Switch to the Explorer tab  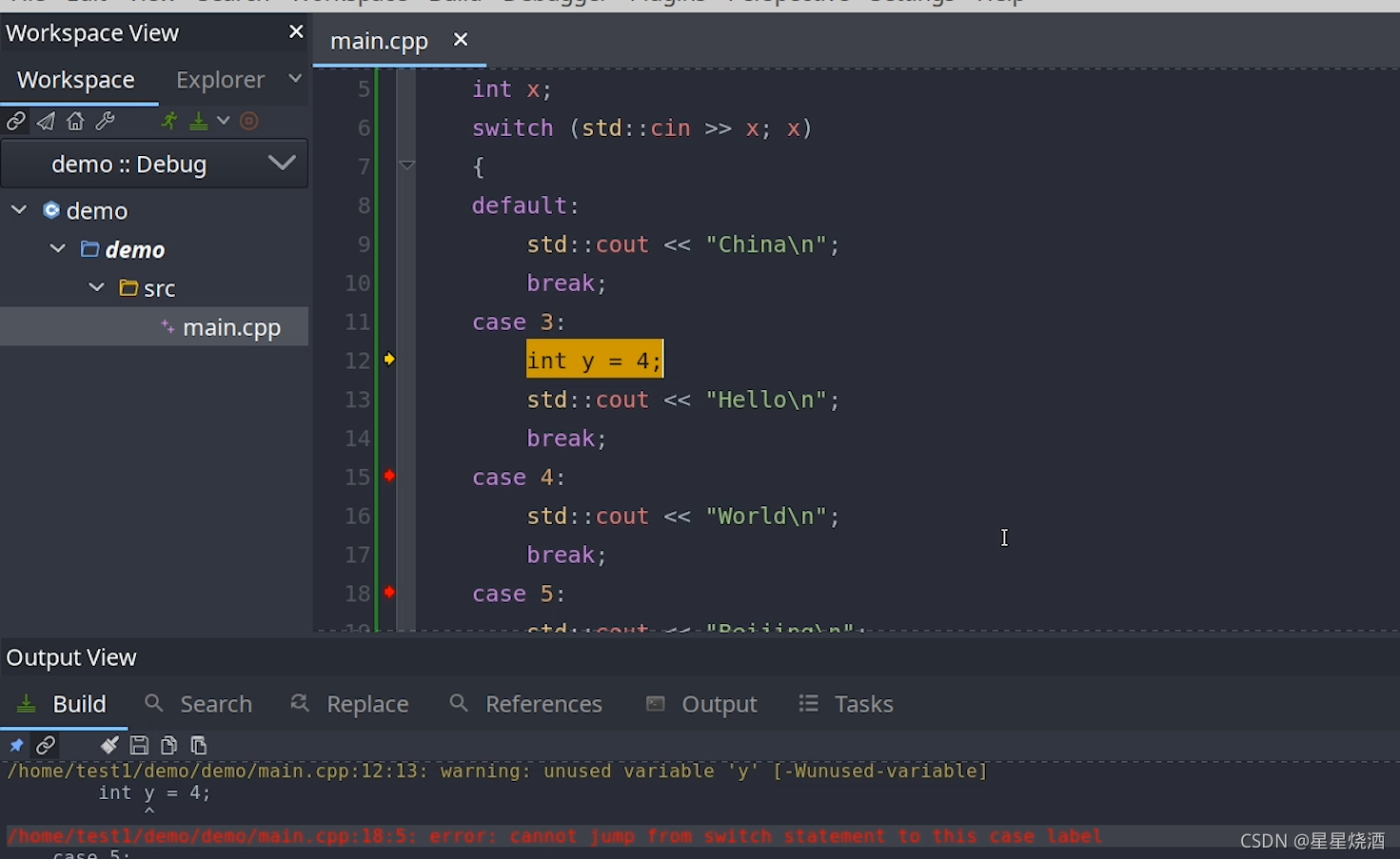point(220,80)
